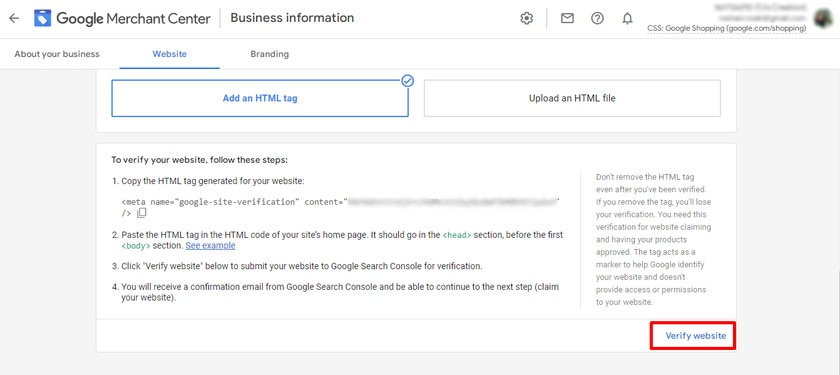The image size is (840, 375).
Task: Click the meta tag code text
Action: [x=340, y=208]
